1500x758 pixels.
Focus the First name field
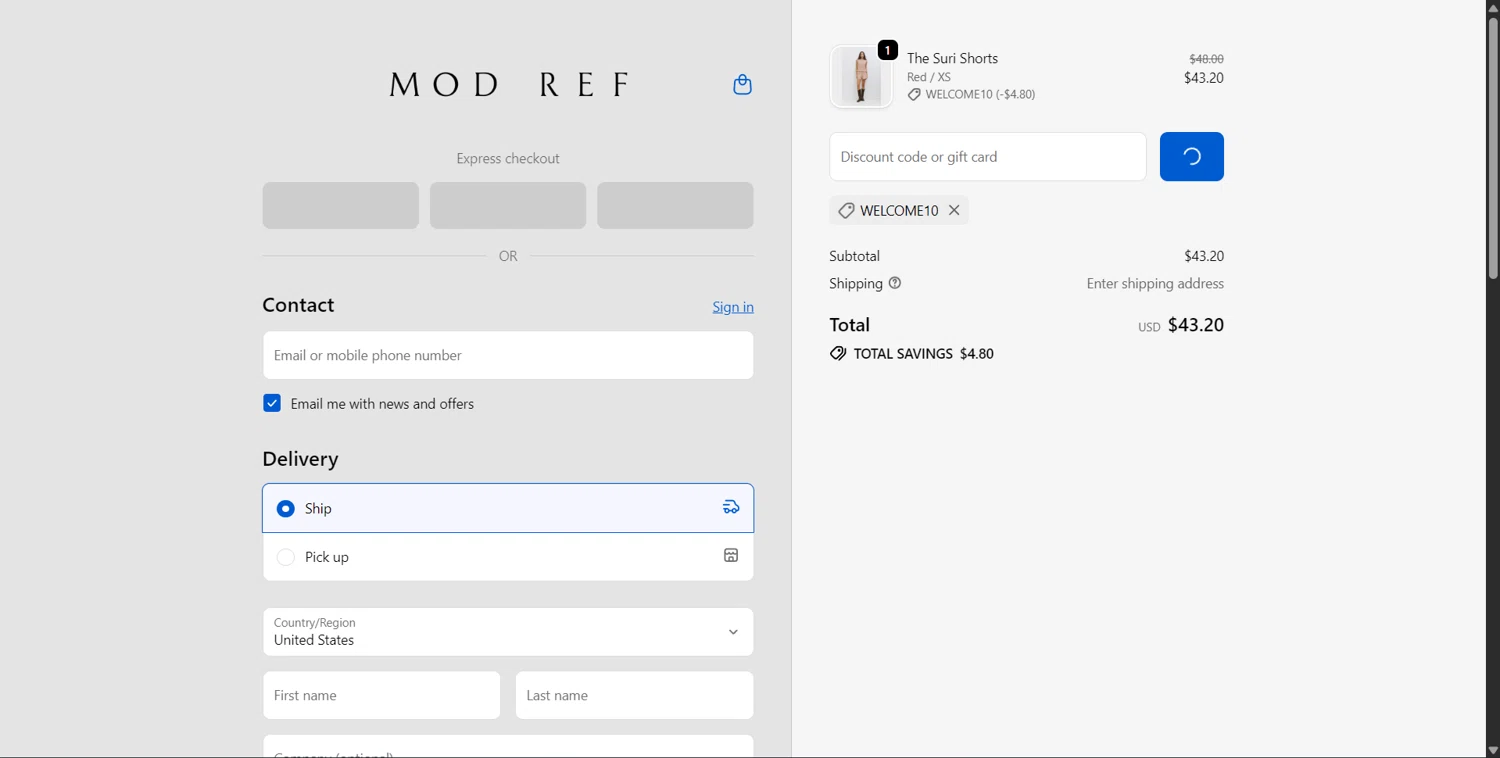click(382, 695)
